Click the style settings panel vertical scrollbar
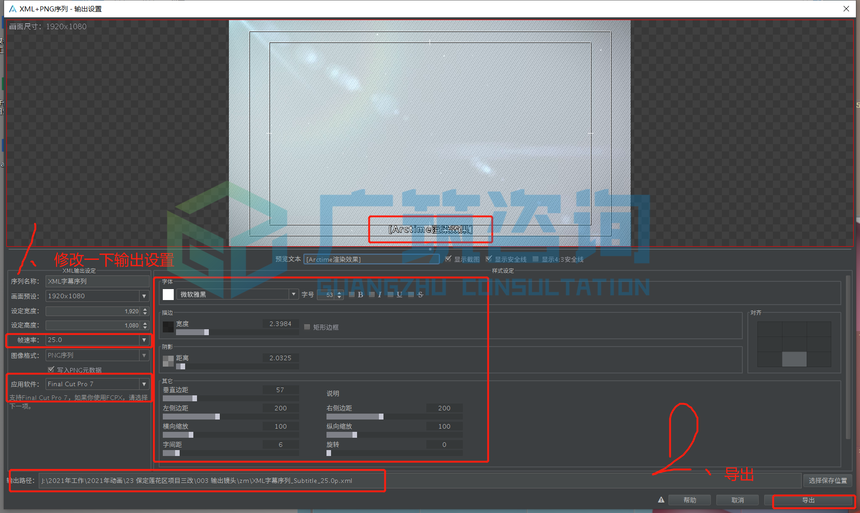 click(850, 357)
